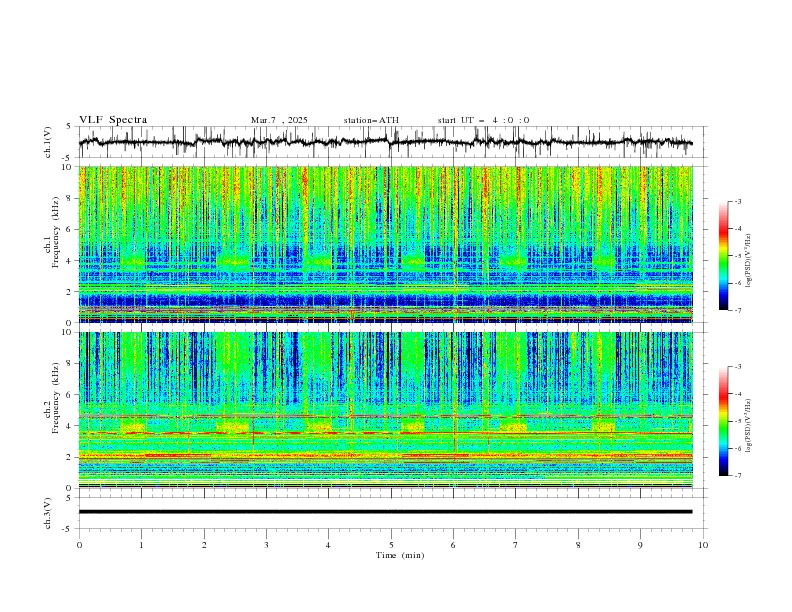This screenshot has width=792, height=612.
Task: Click the flat ch.3 voltage trace
Action: click(x=385, y=512)
